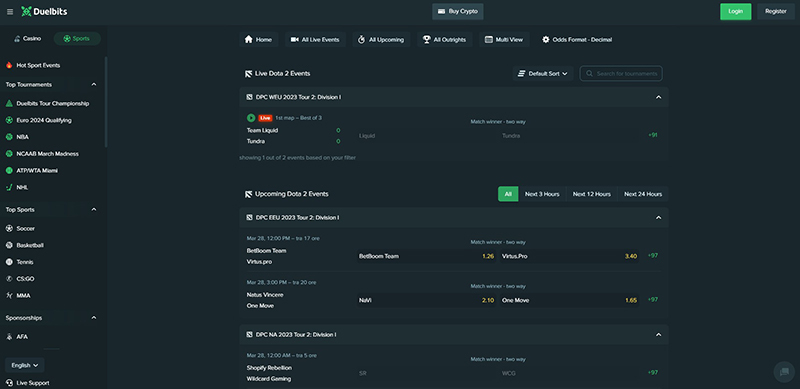Open All Outrights tab
The height and width of the screenshot is (389, 800).
[444, 40]
